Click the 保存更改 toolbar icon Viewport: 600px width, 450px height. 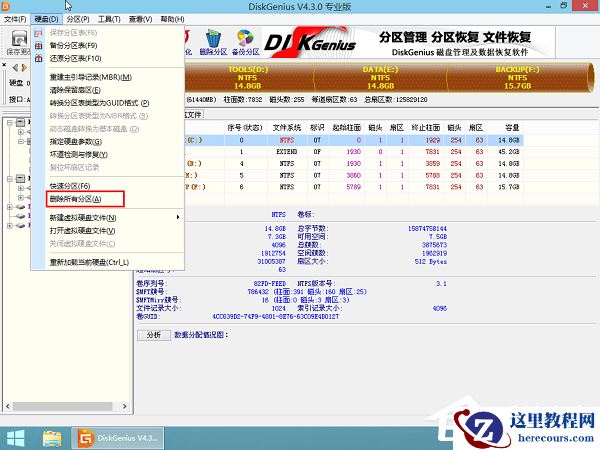[x=18, y=42]
